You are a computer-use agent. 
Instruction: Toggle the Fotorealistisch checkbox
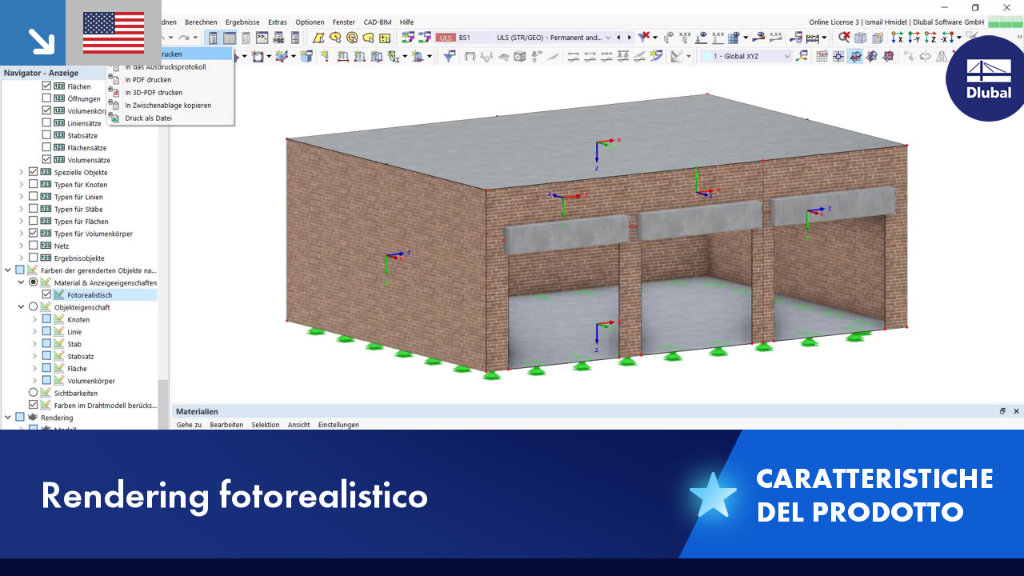(46, 295)
